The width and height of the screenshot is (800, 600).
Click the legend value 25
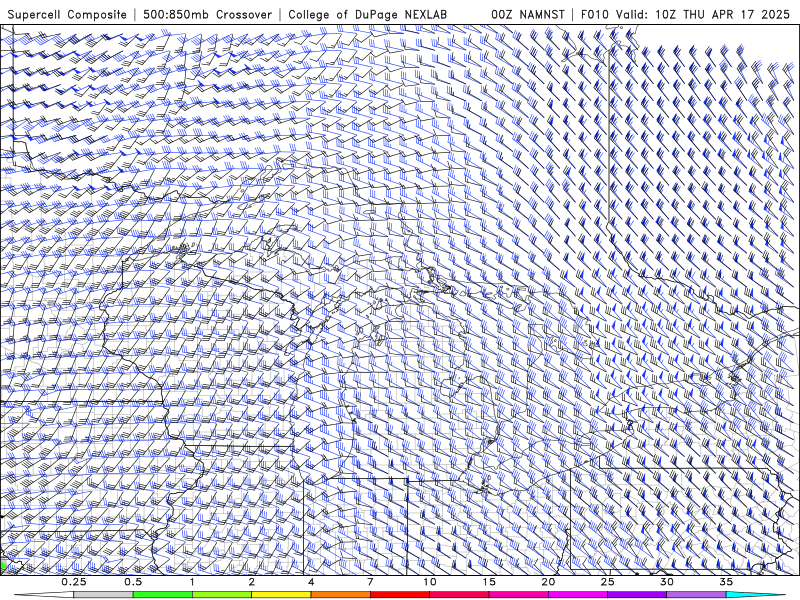608,582
